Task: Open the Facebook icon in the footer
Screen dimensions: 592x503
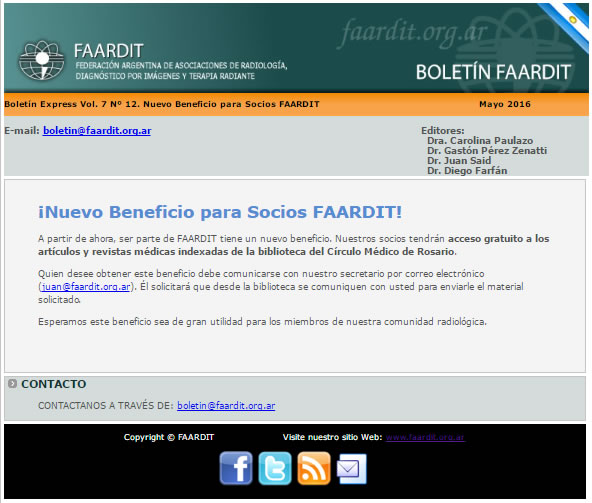Action: (x=236, y=468)
